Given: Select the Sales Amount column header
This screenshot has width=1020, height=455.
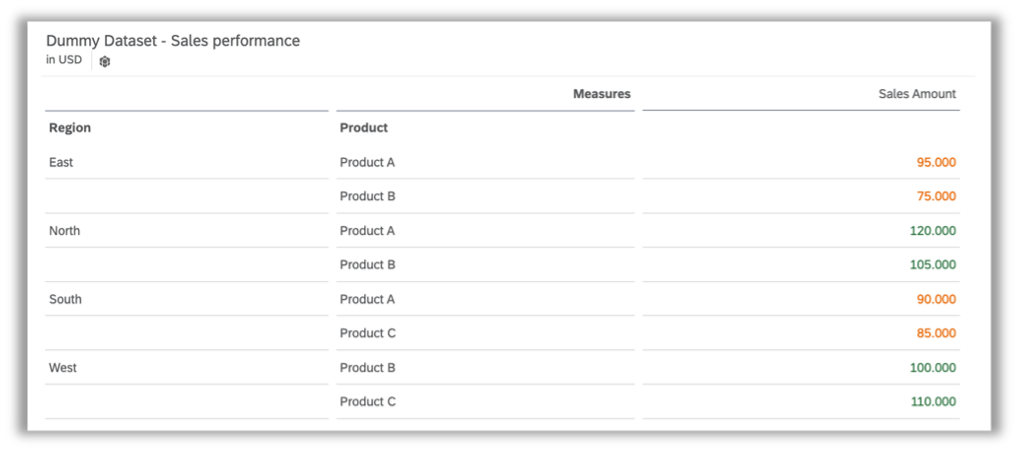Looking at the screenshot, I should 917,94.
